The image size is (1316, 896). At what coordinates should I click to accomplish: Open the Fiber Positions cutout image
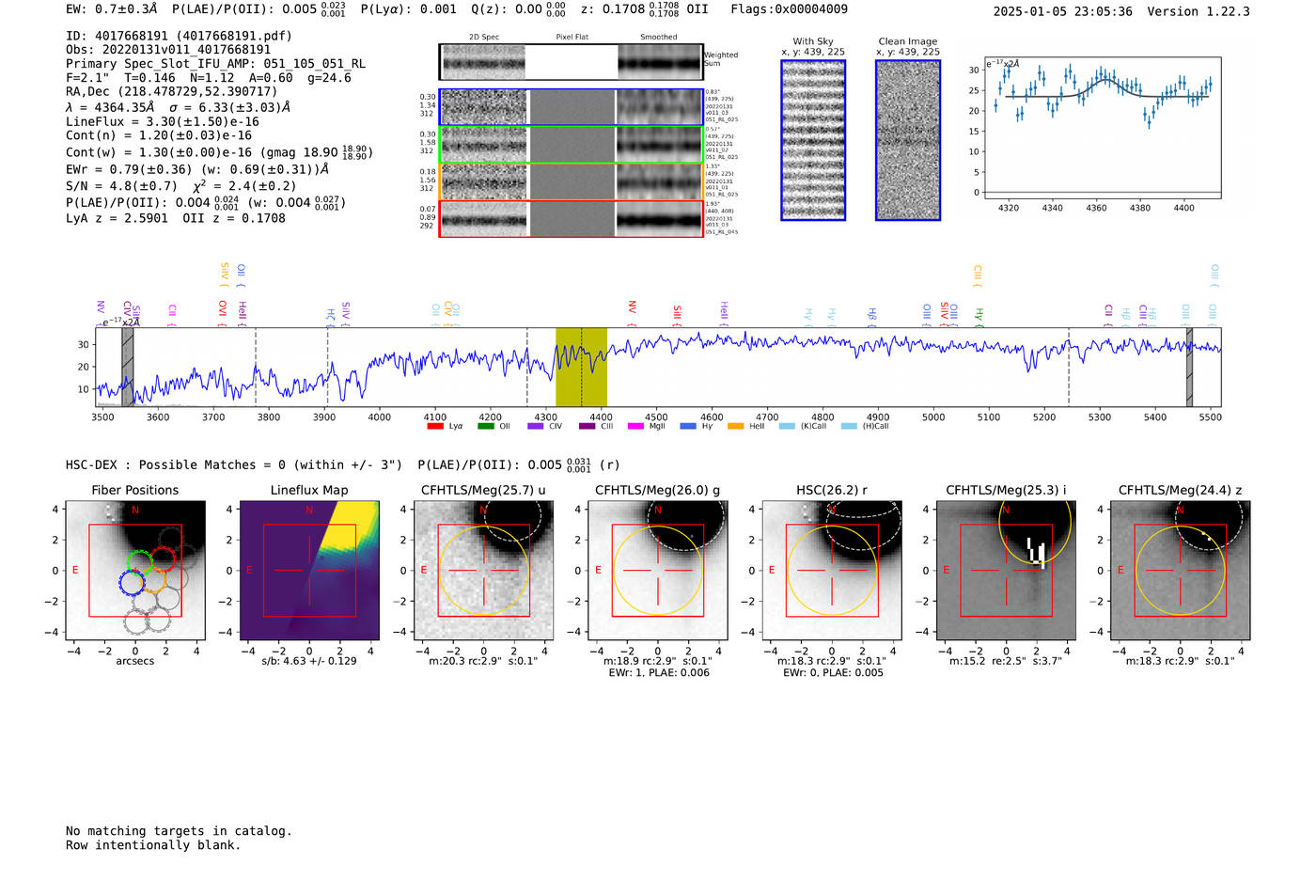coord(135,570)
